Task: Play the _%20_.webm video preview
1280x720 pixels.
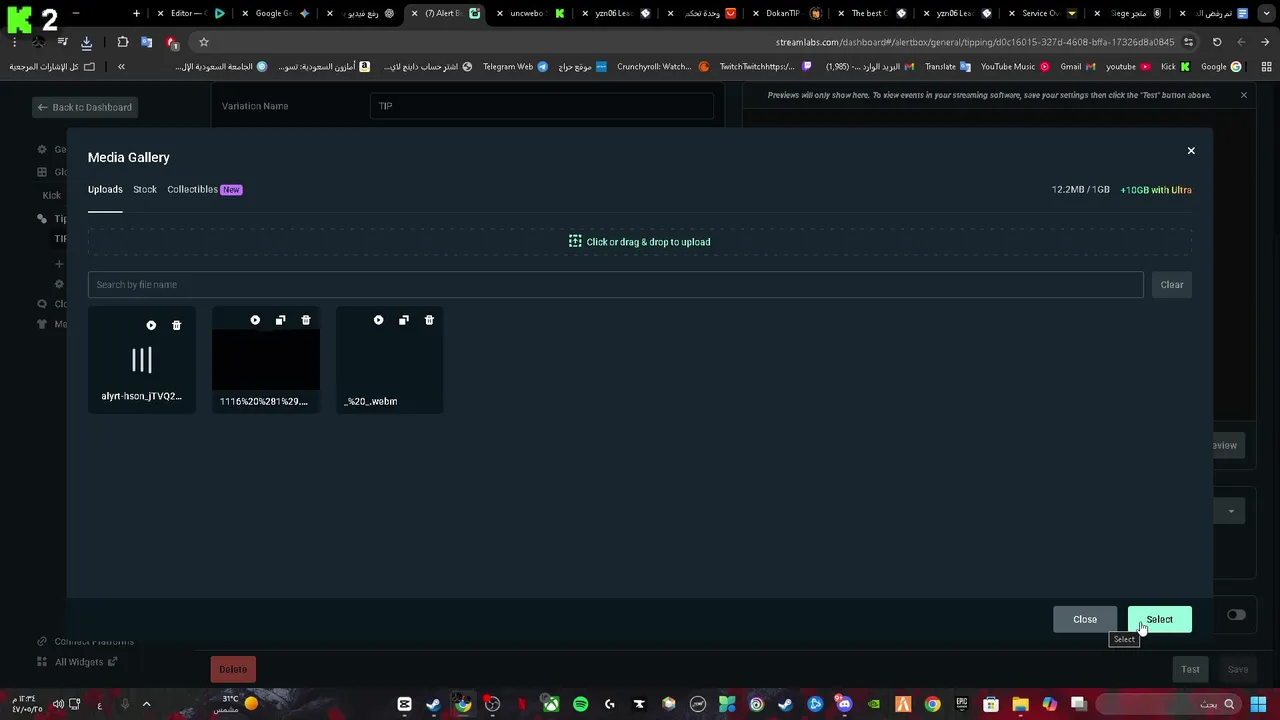Action: [378, 320]
